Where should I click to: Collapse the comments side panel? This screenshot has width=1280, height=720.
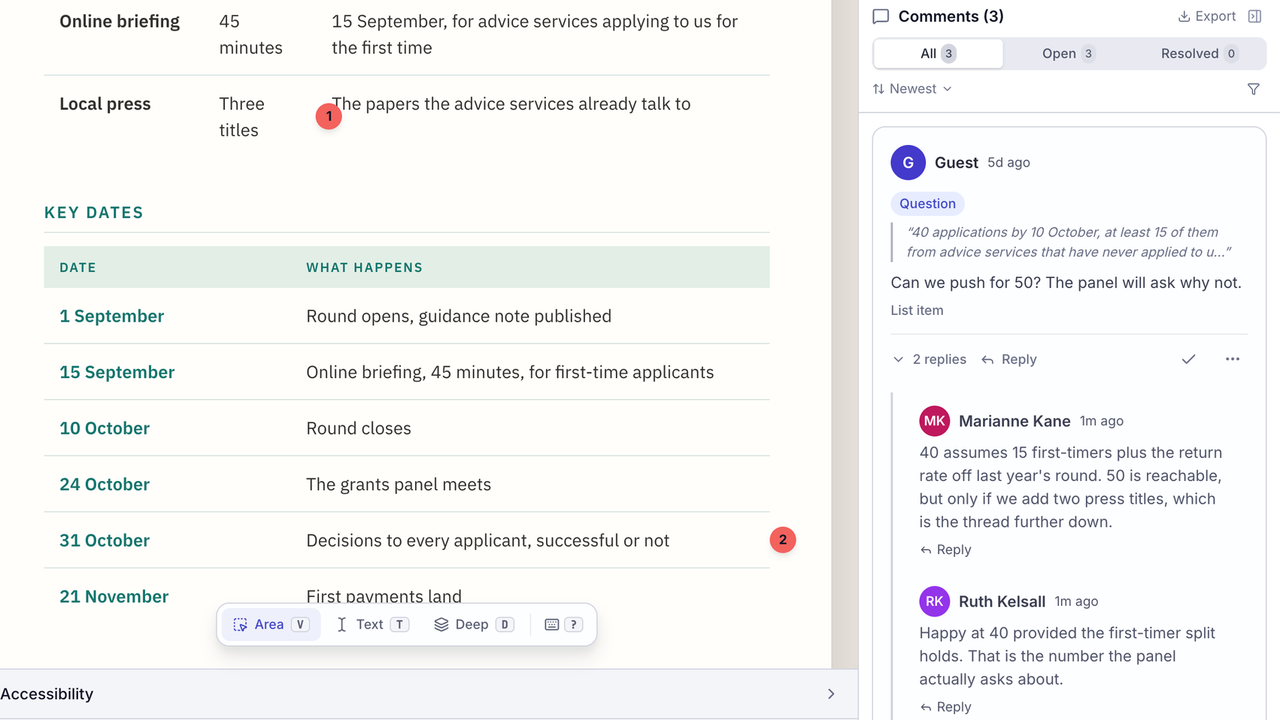pos(1255,16)
